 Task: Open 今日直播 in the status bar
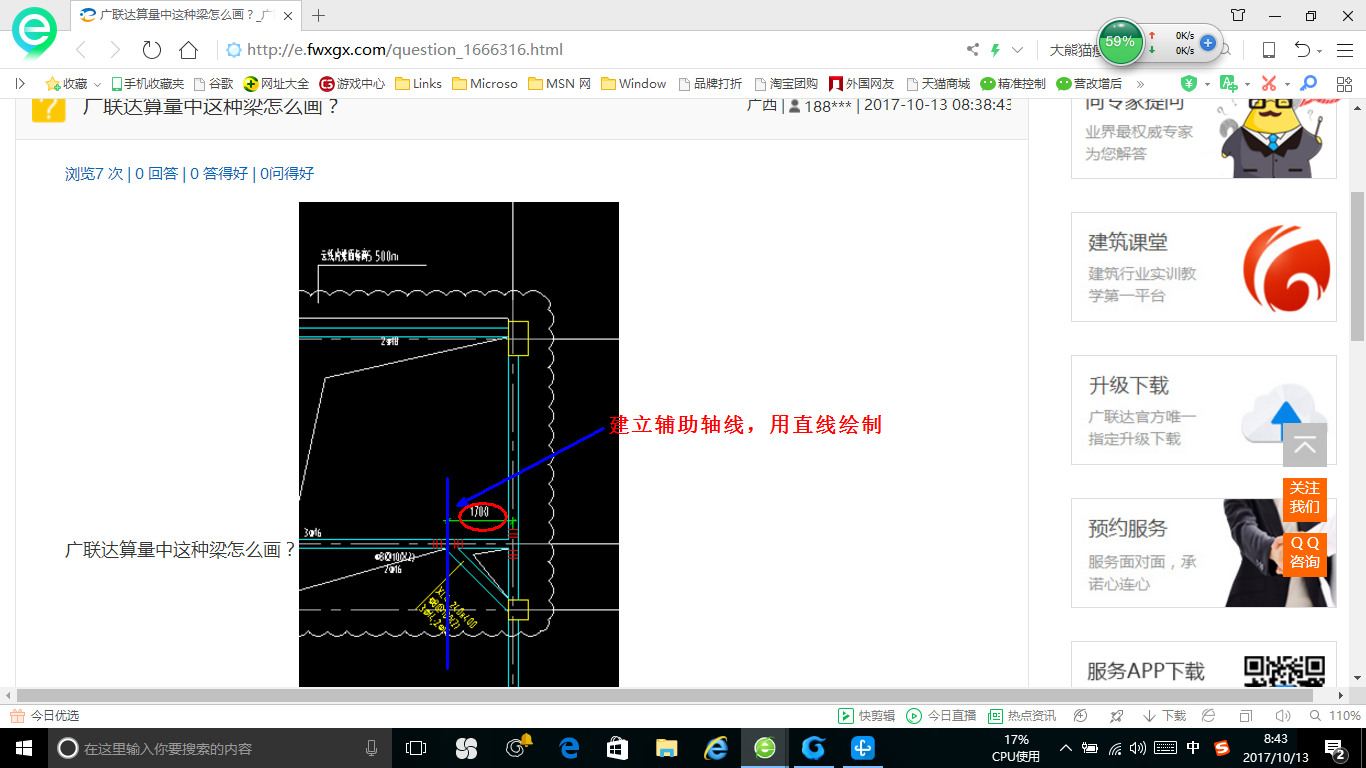(x=941, y=716)
